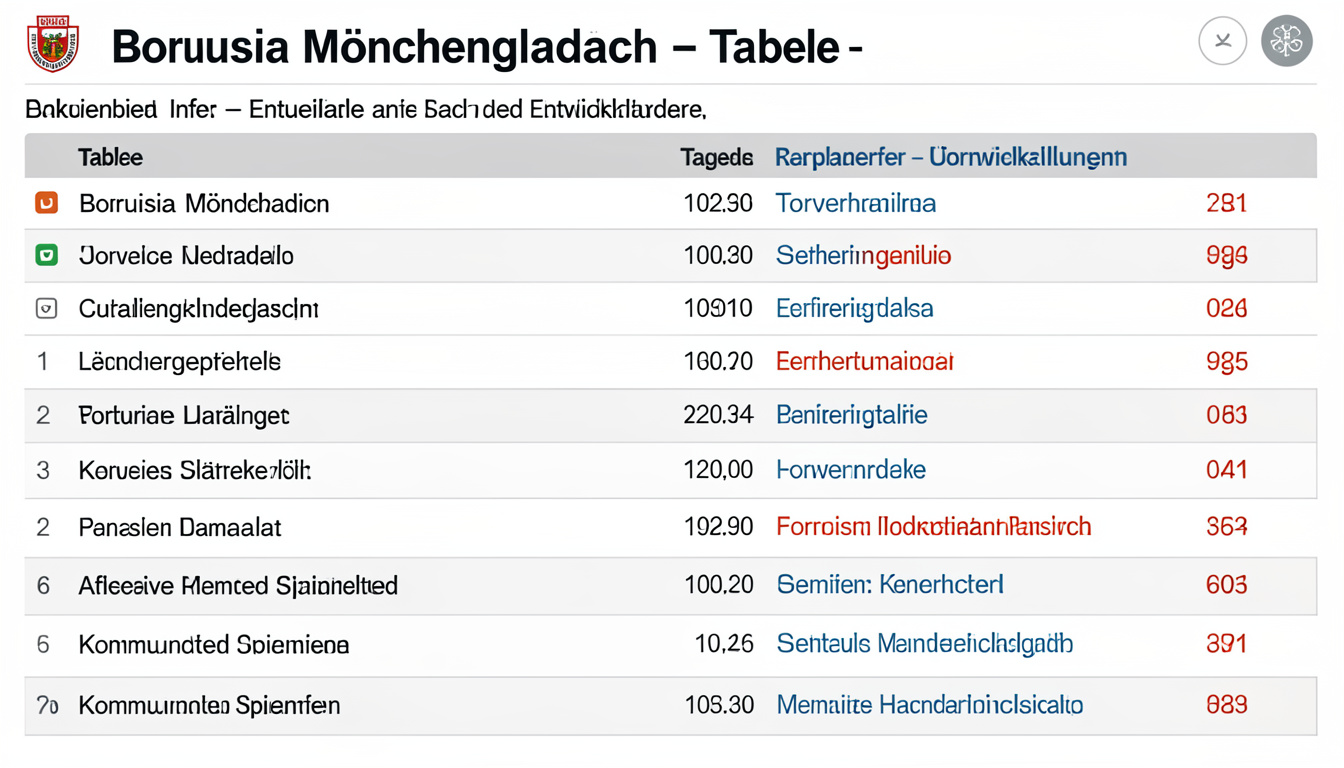
Task: Sort by the Tagede column header
Action: click(x=716, y=156)
